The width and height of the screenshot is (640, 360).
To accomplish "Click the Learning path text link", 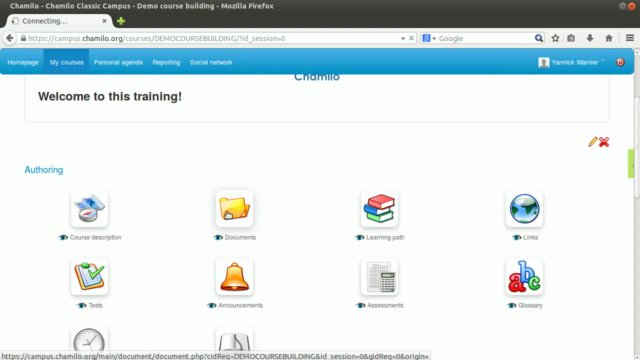I will [x=385, y=238].
